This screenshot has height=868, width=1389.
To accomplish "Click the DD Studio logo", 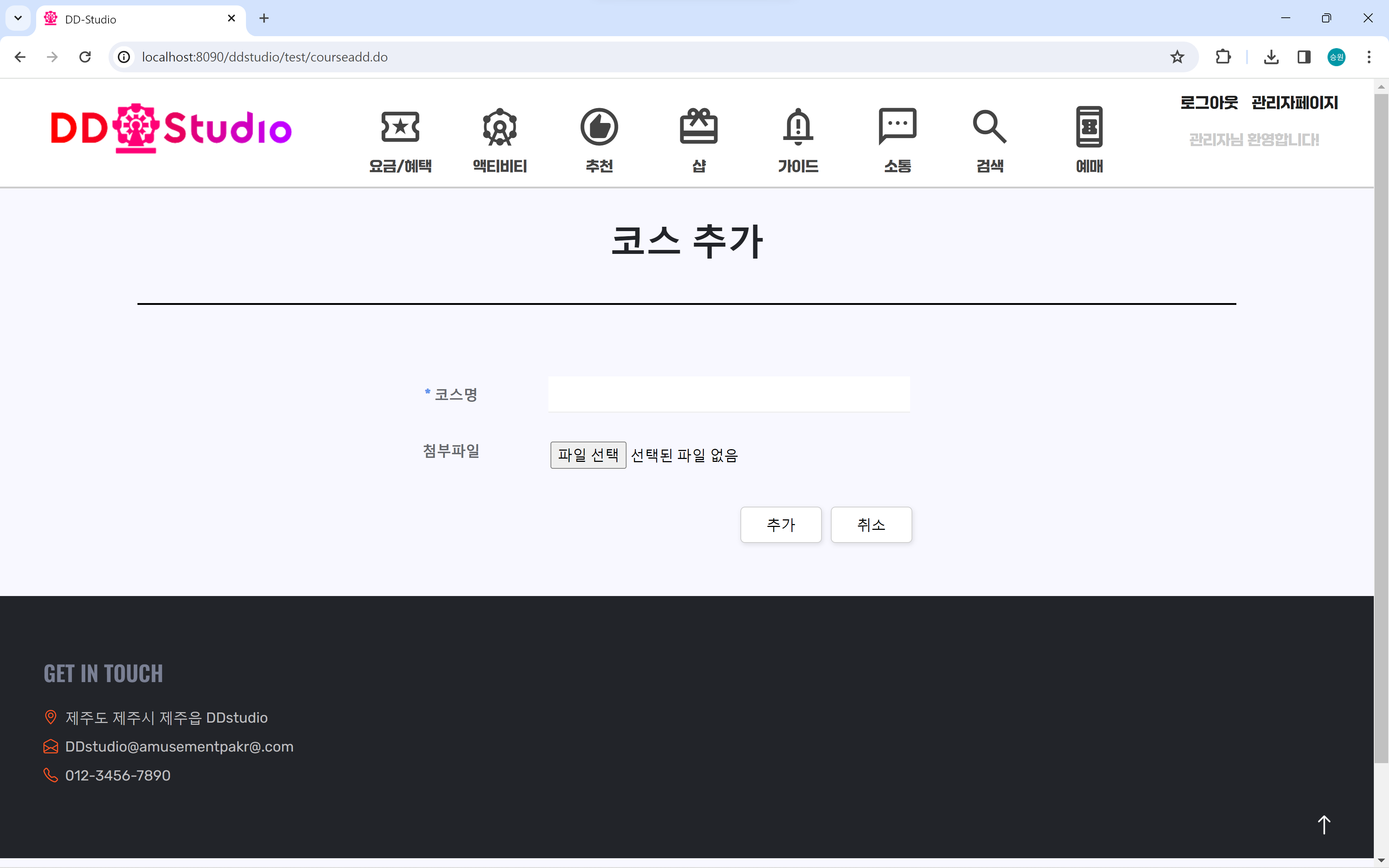I will pyautogui.click(x=171, y=129).
